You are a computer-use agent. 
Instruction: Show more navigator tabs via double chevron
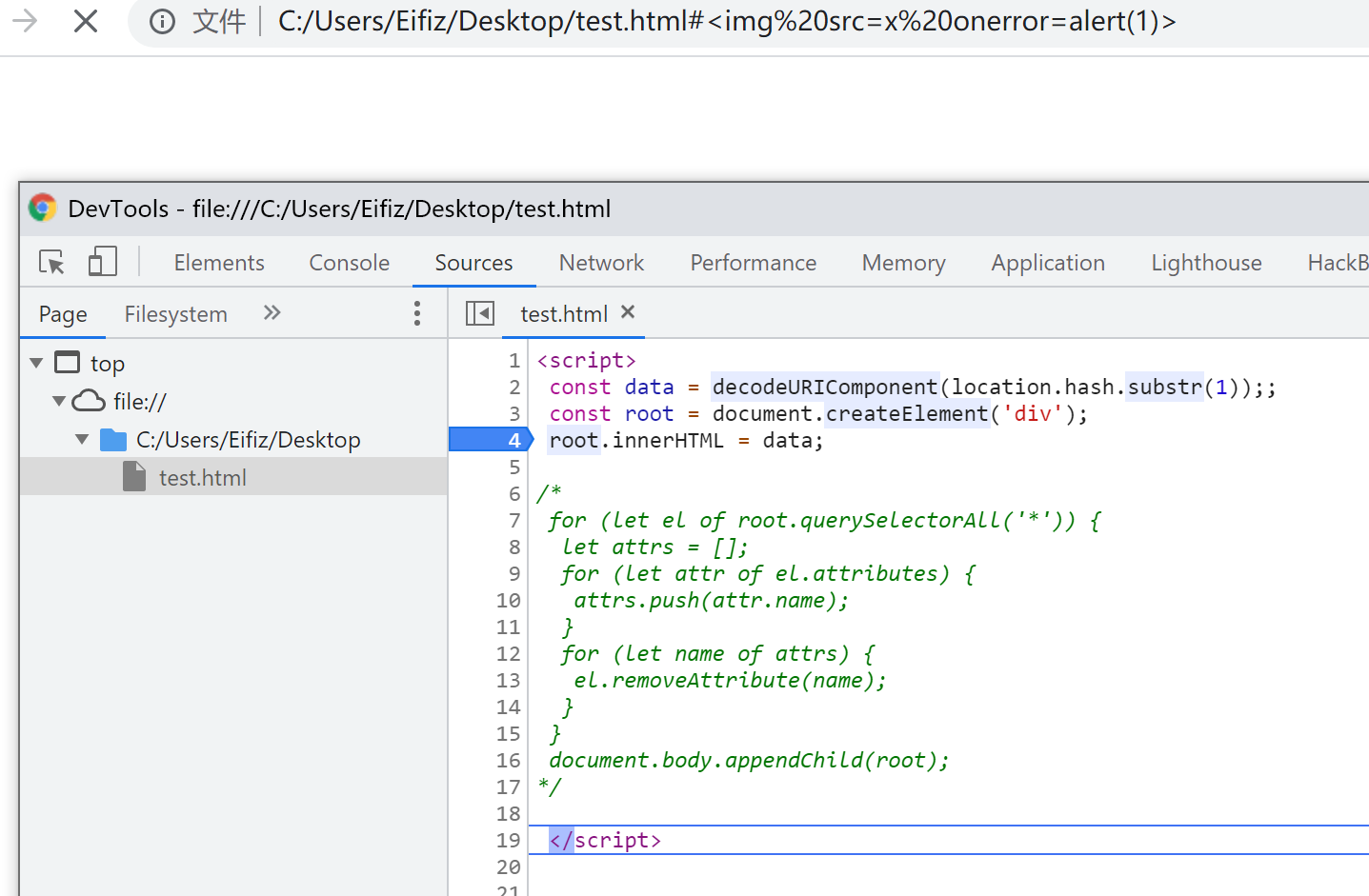272,313
